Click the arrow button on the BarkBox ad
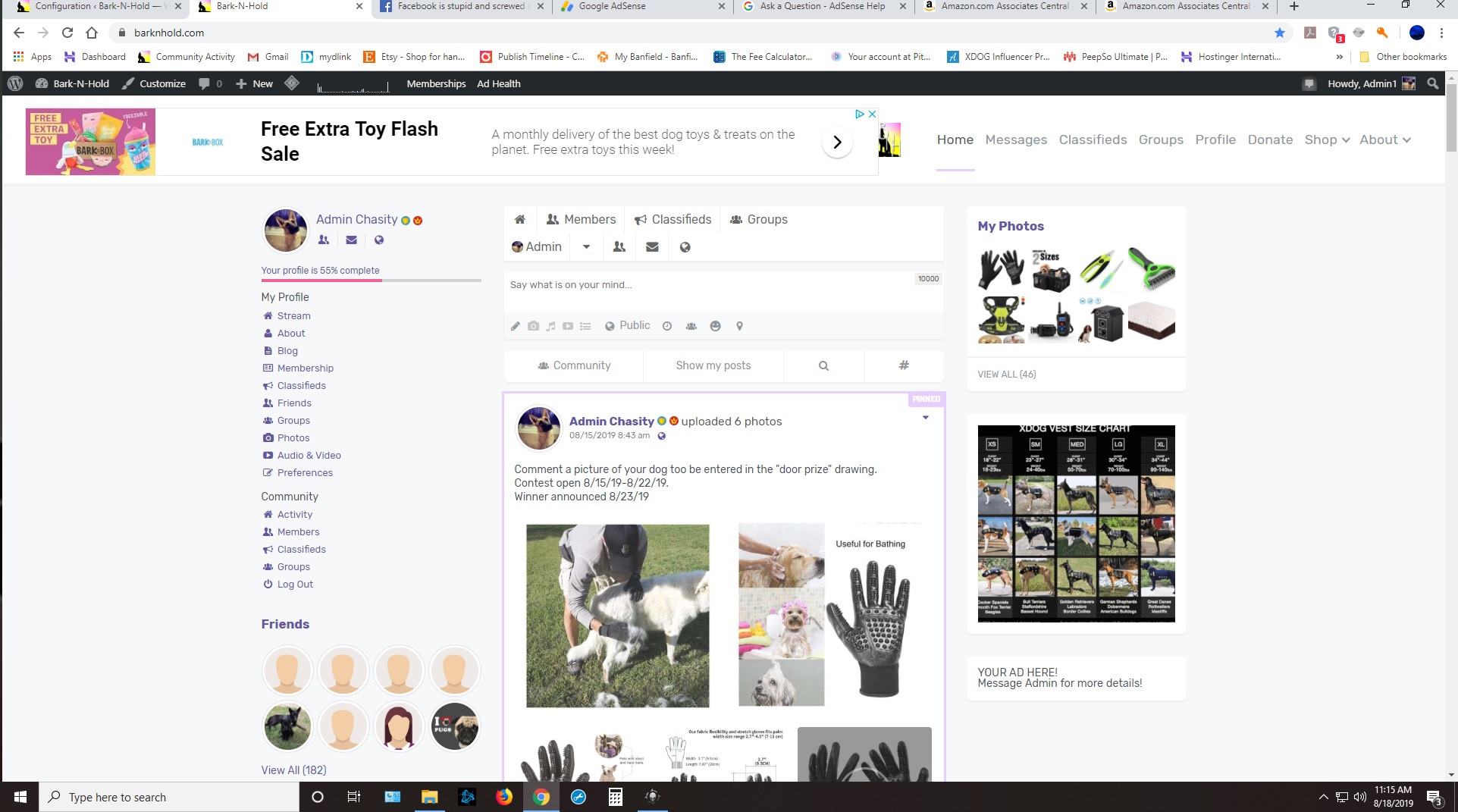The width and height of the screenshot is (1458, 812). (x=837, y=142)
